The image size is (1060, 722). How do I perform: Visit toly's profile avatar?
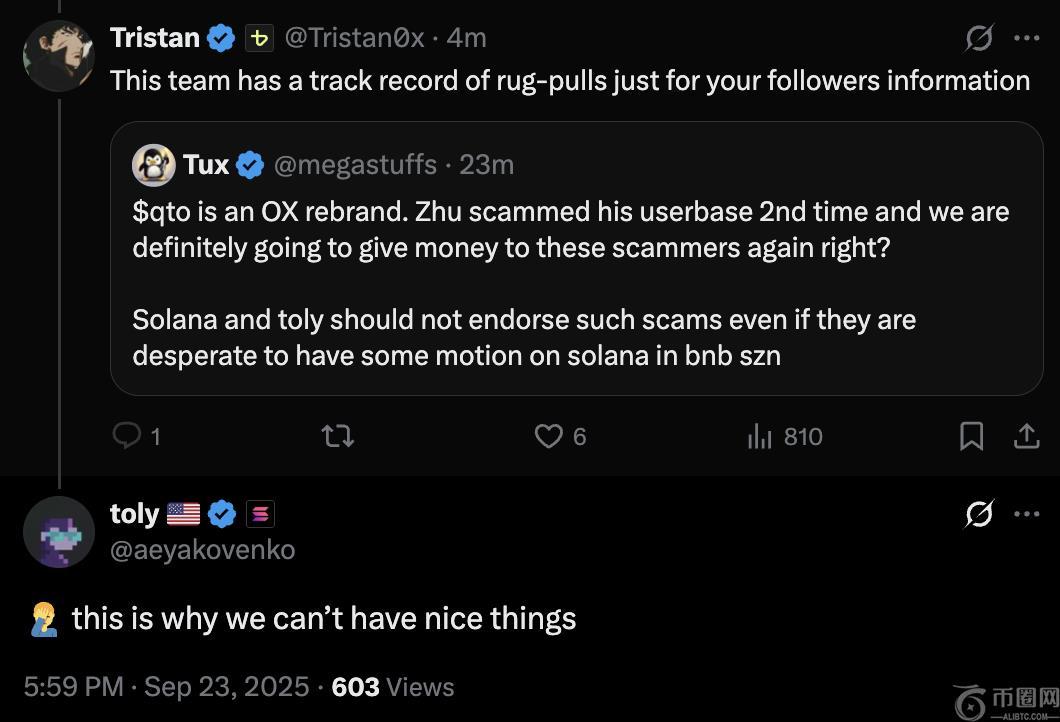[58, 532]
